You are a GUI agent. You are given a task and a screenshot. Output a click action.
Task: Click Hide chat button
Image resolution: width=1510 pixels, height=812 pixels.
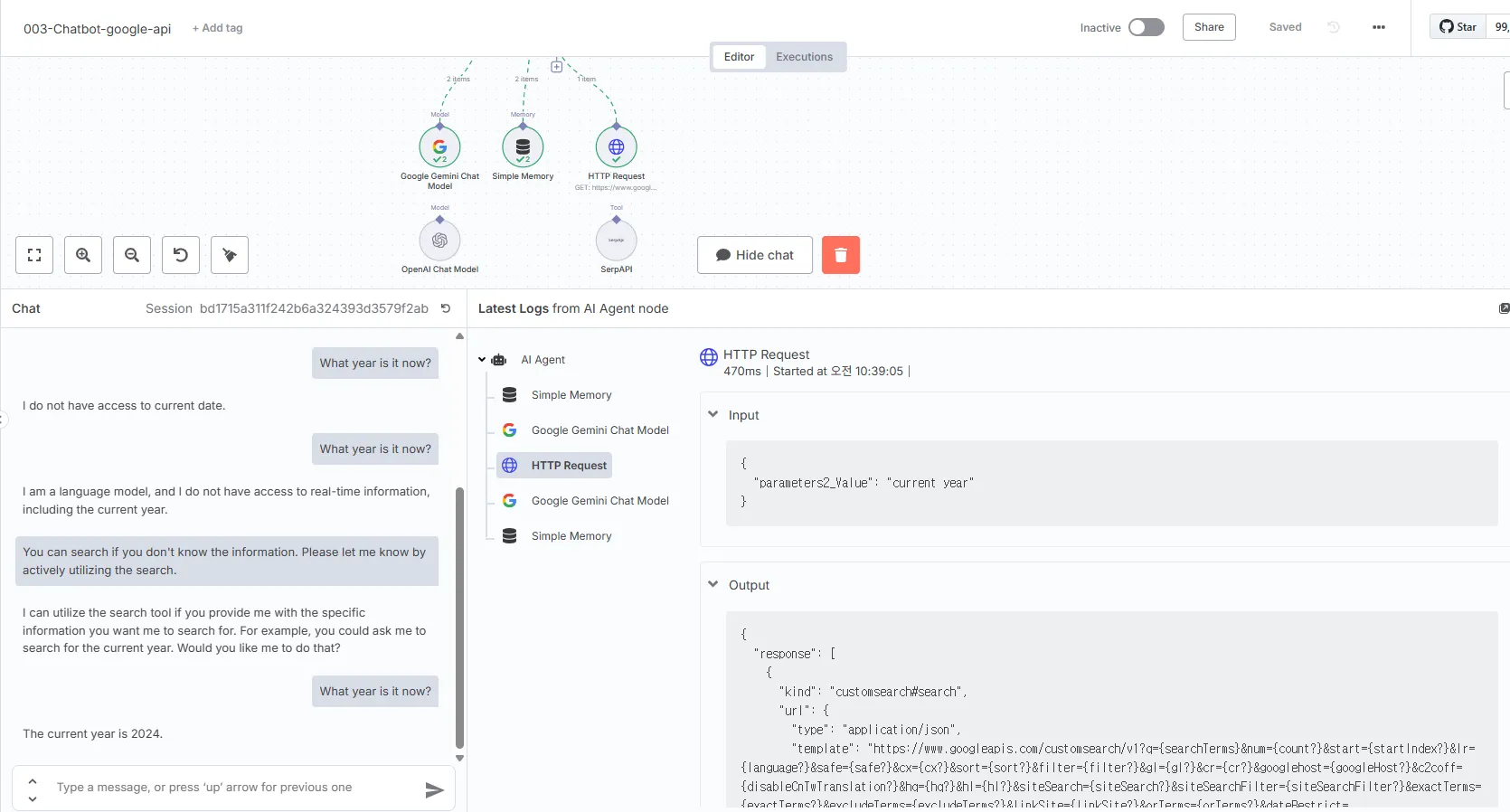(755, 255)
